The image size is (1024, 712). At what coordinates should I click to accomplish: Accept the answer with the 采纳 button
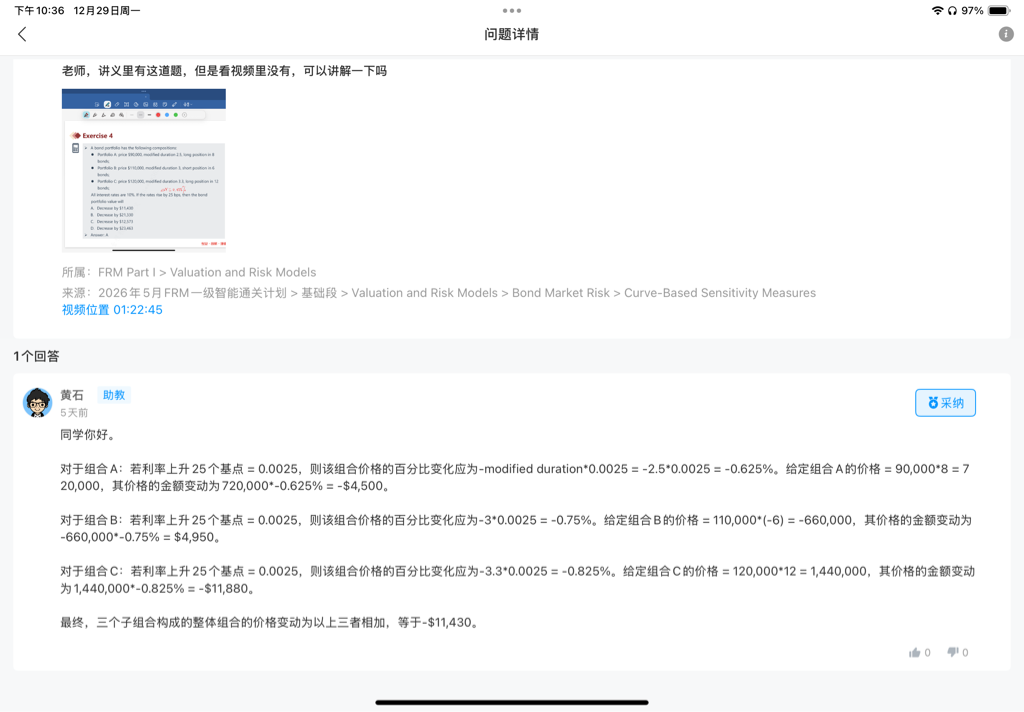tap(945, 402)
